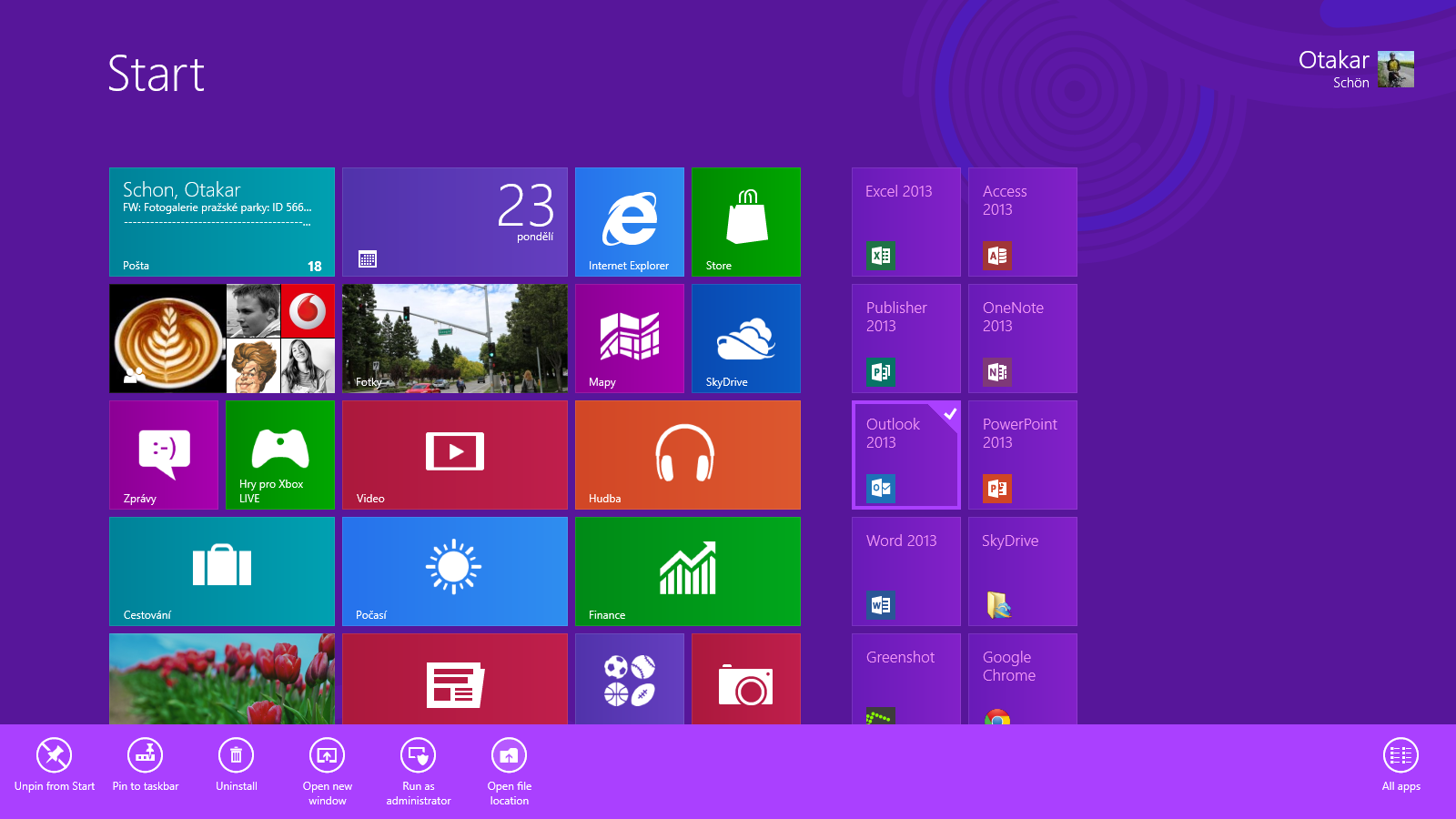Open the Video tile
The height and width of the screenshot is (819, 1456).
455,455
